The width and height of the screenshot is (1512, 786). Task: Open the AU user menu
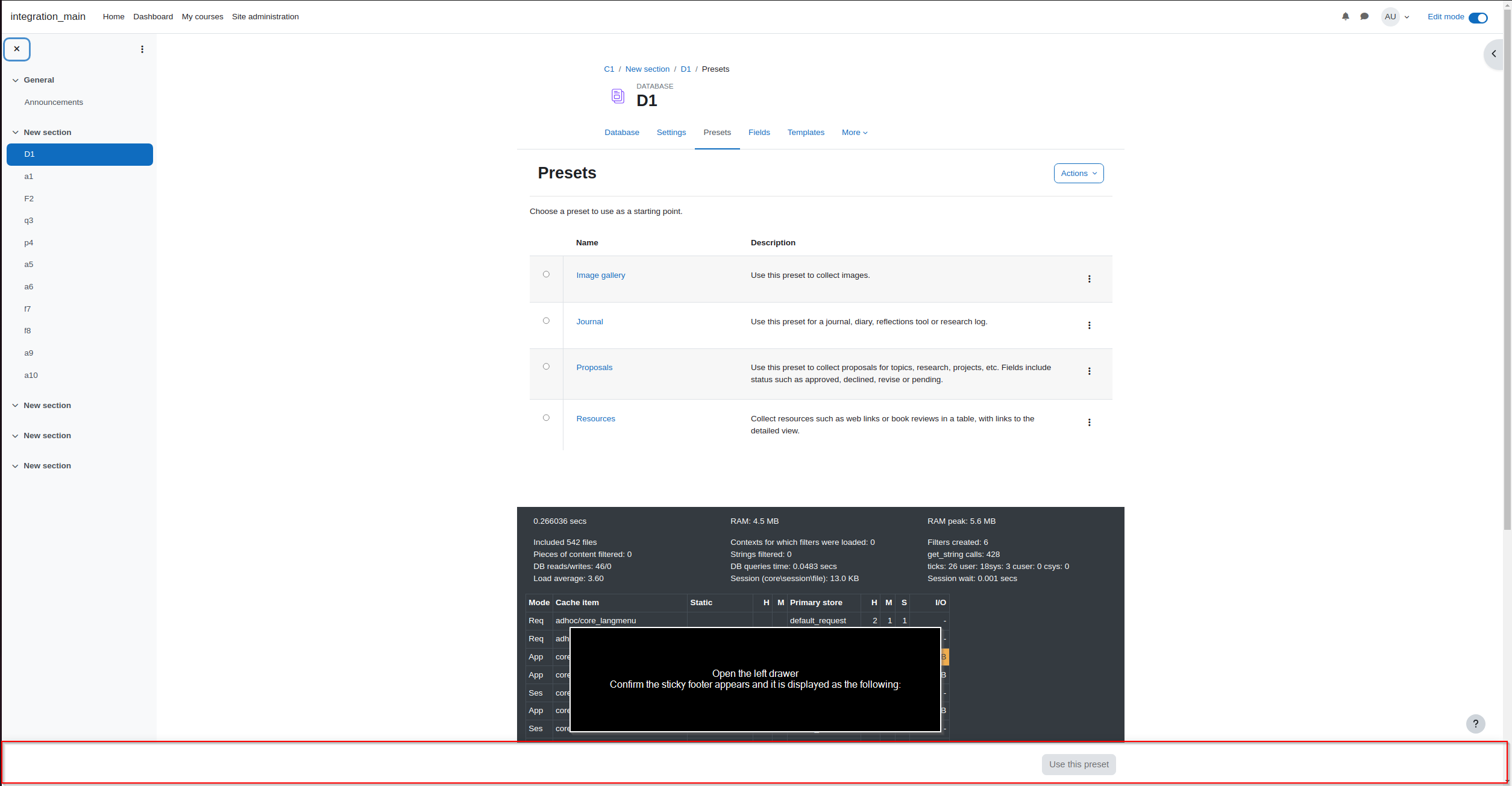(x=1396, y=17)
